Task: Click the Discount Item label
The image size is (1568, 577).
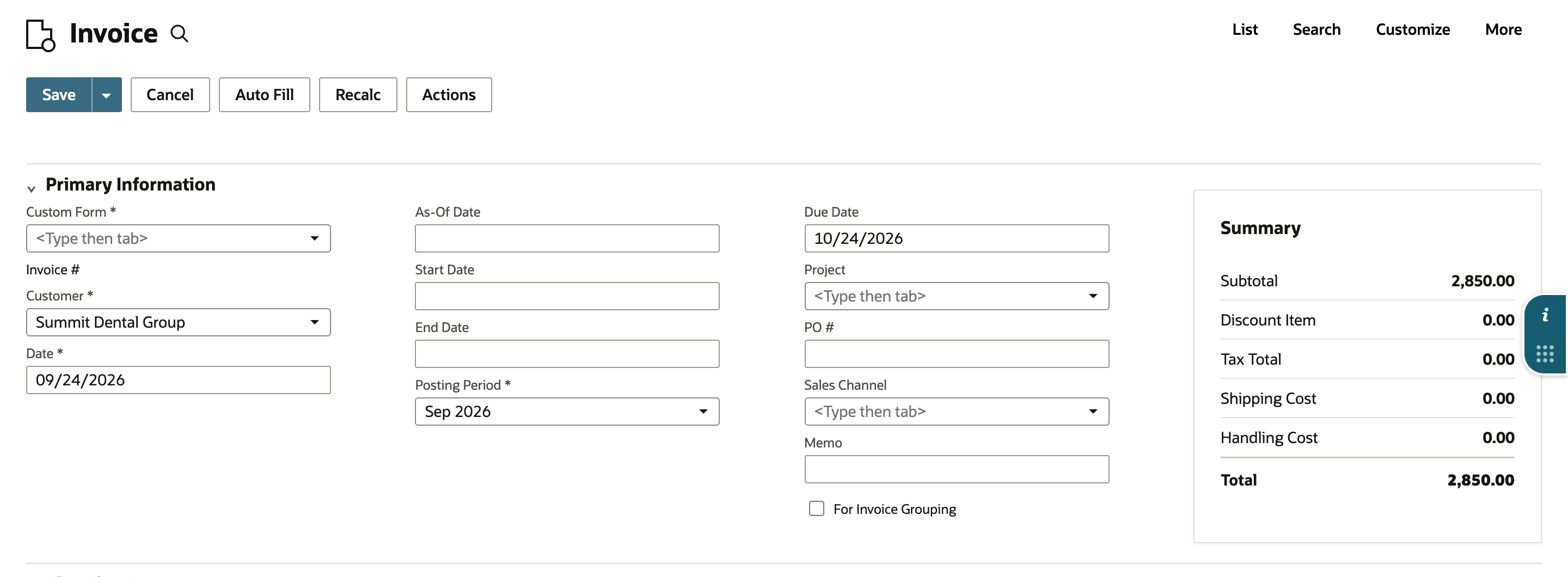Action: pos(1267,320)
